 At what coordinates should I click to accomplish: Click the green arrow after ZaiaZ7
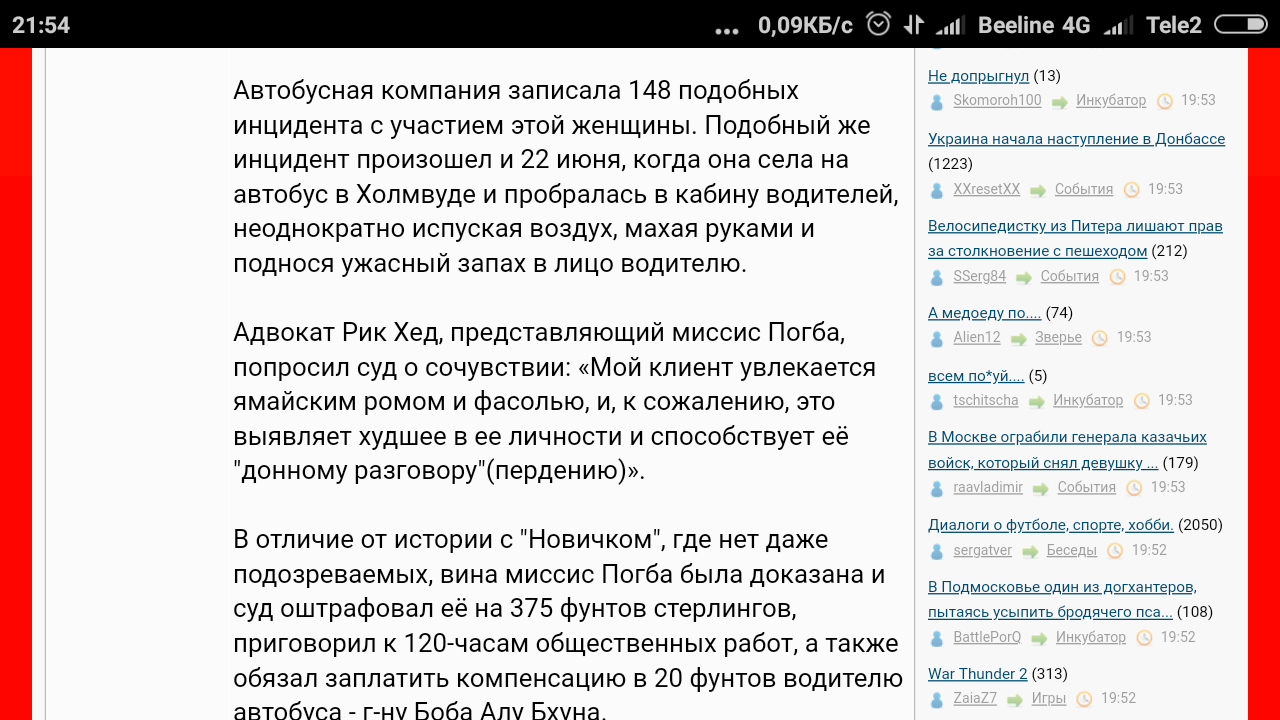coord(1014,699)
